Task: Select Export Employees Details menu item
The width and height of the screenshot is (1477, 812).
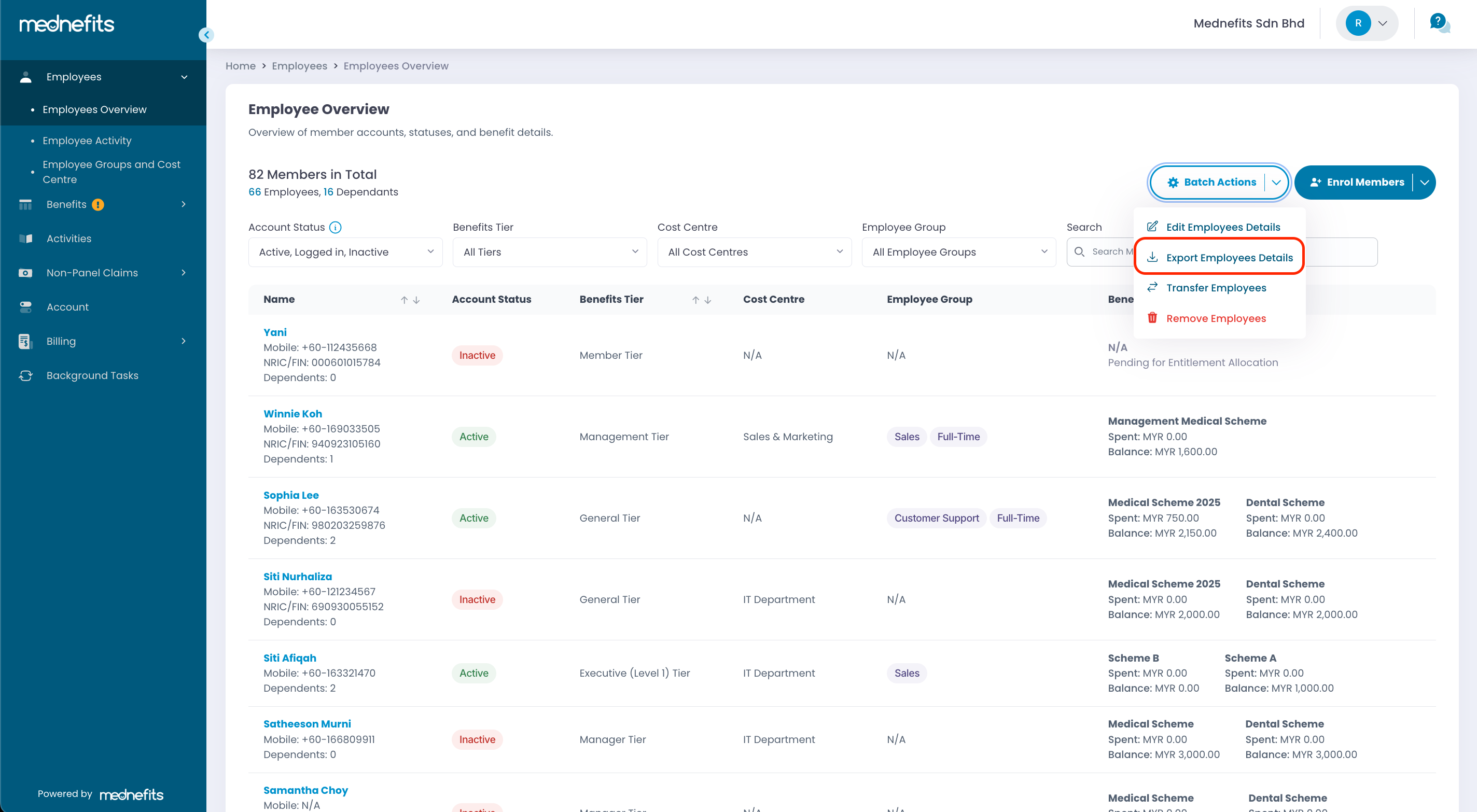Action: tap(1229, 258)
